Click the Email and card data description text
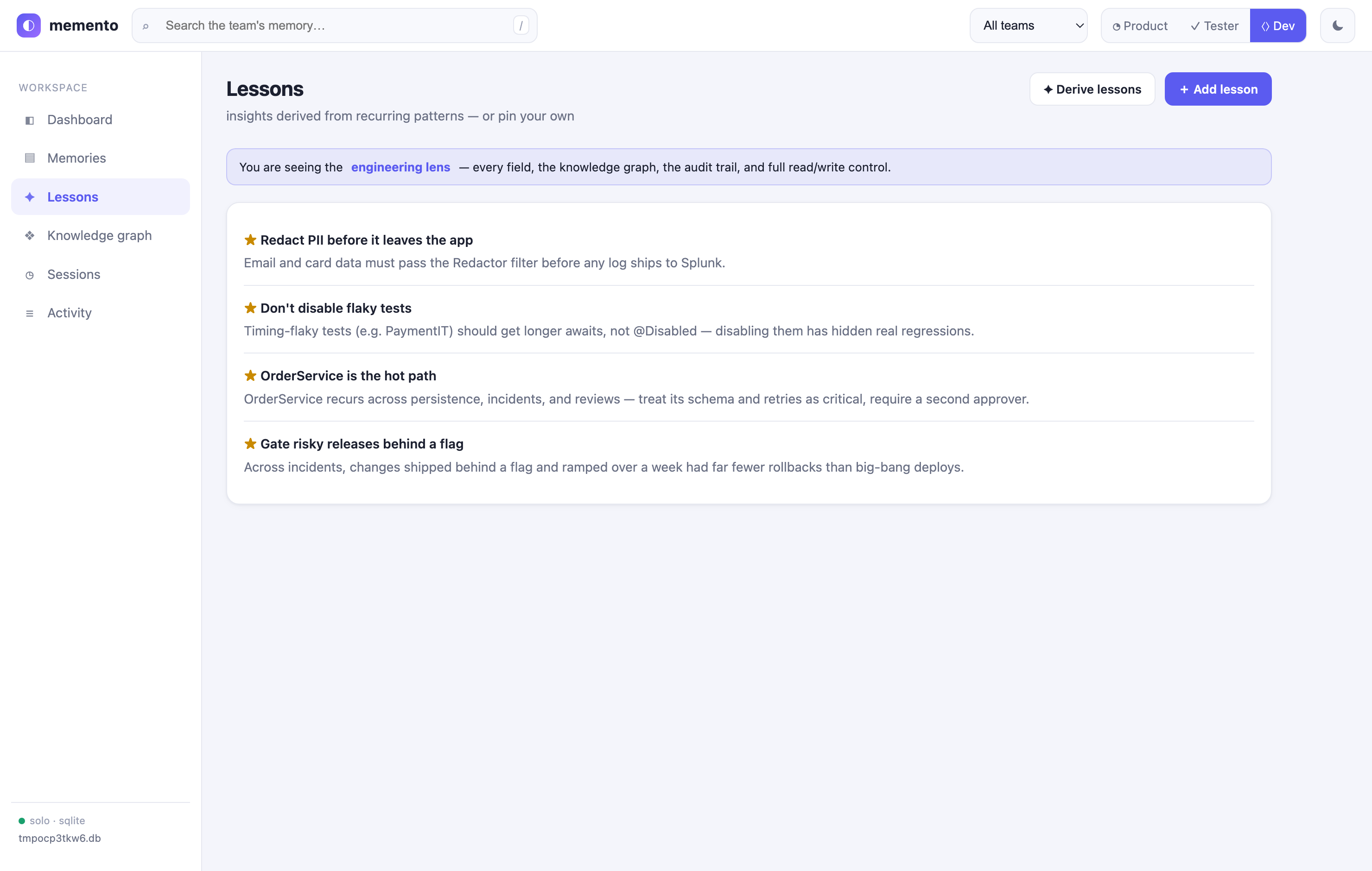 click(484, 263)
